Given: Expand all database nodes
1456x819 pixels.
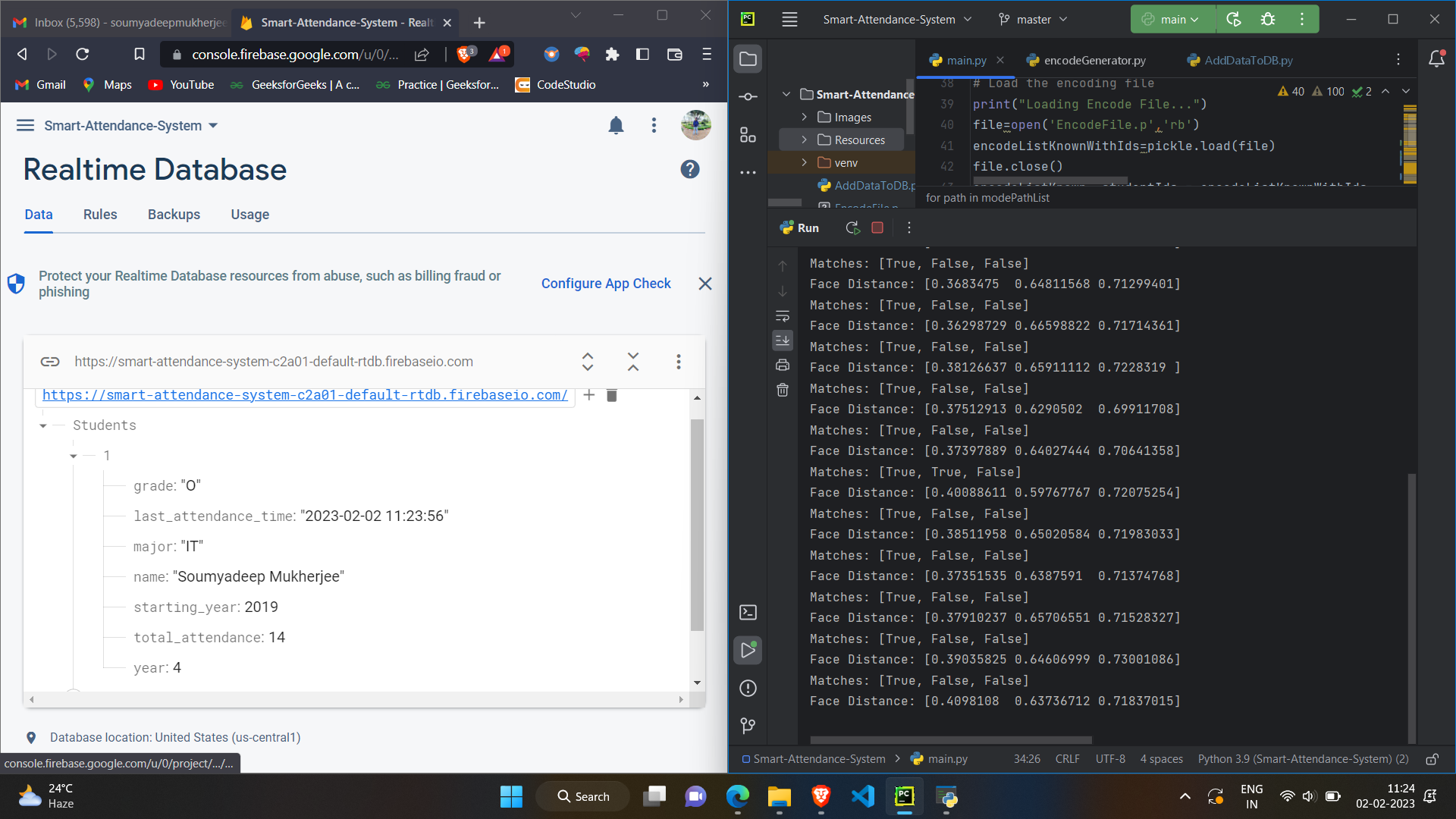Looking at the screenshot, I should tap(588, 362).
